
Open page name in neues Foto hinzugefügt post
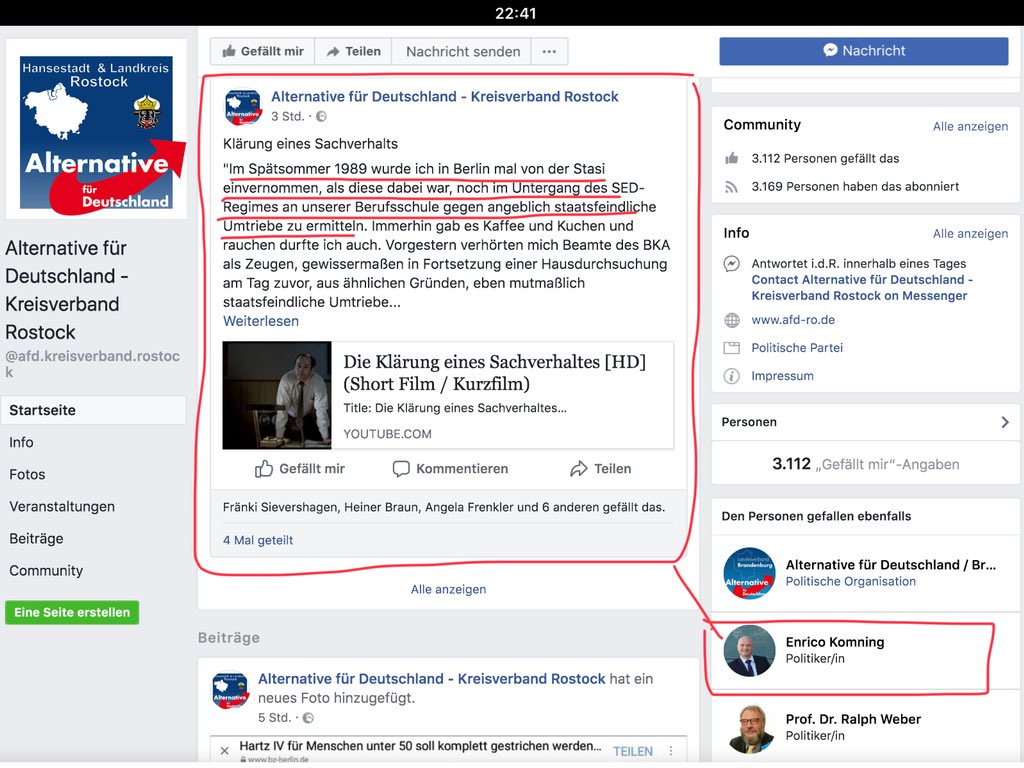432,679
